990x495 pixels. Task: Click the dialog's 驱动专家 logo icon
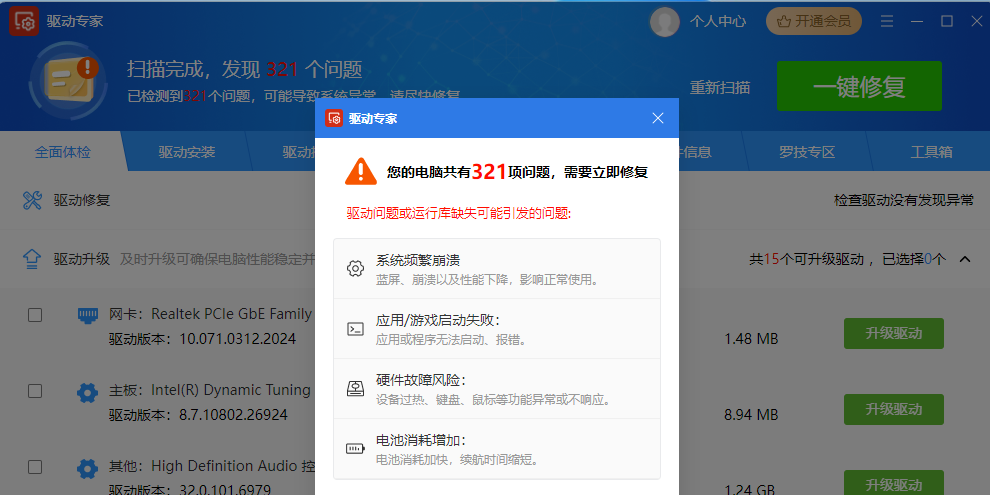pyautogui.click(x=334, y=118)
